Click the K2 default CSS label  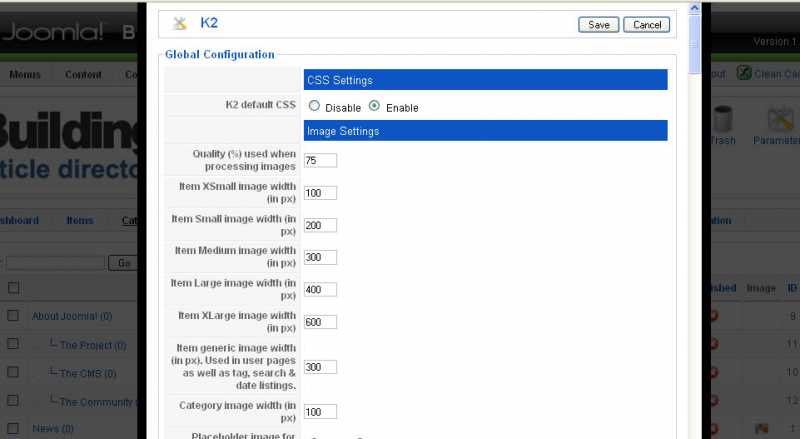click(x=260, y=105)
